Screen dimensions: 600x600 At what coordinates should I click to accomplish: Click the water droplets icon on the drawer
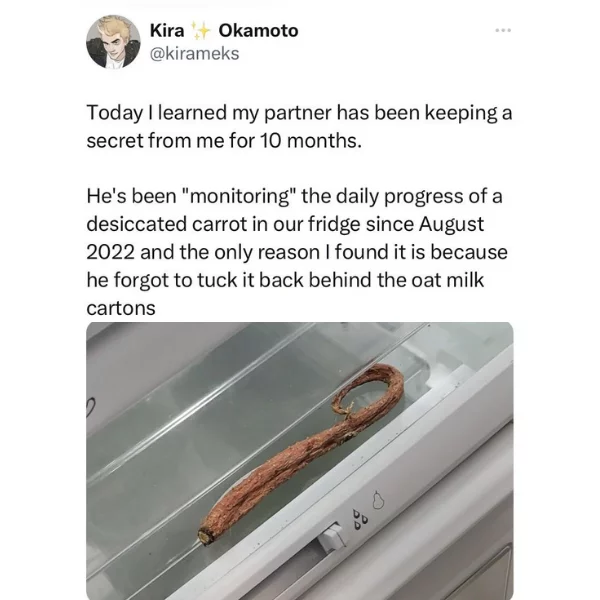click(360, 519)
